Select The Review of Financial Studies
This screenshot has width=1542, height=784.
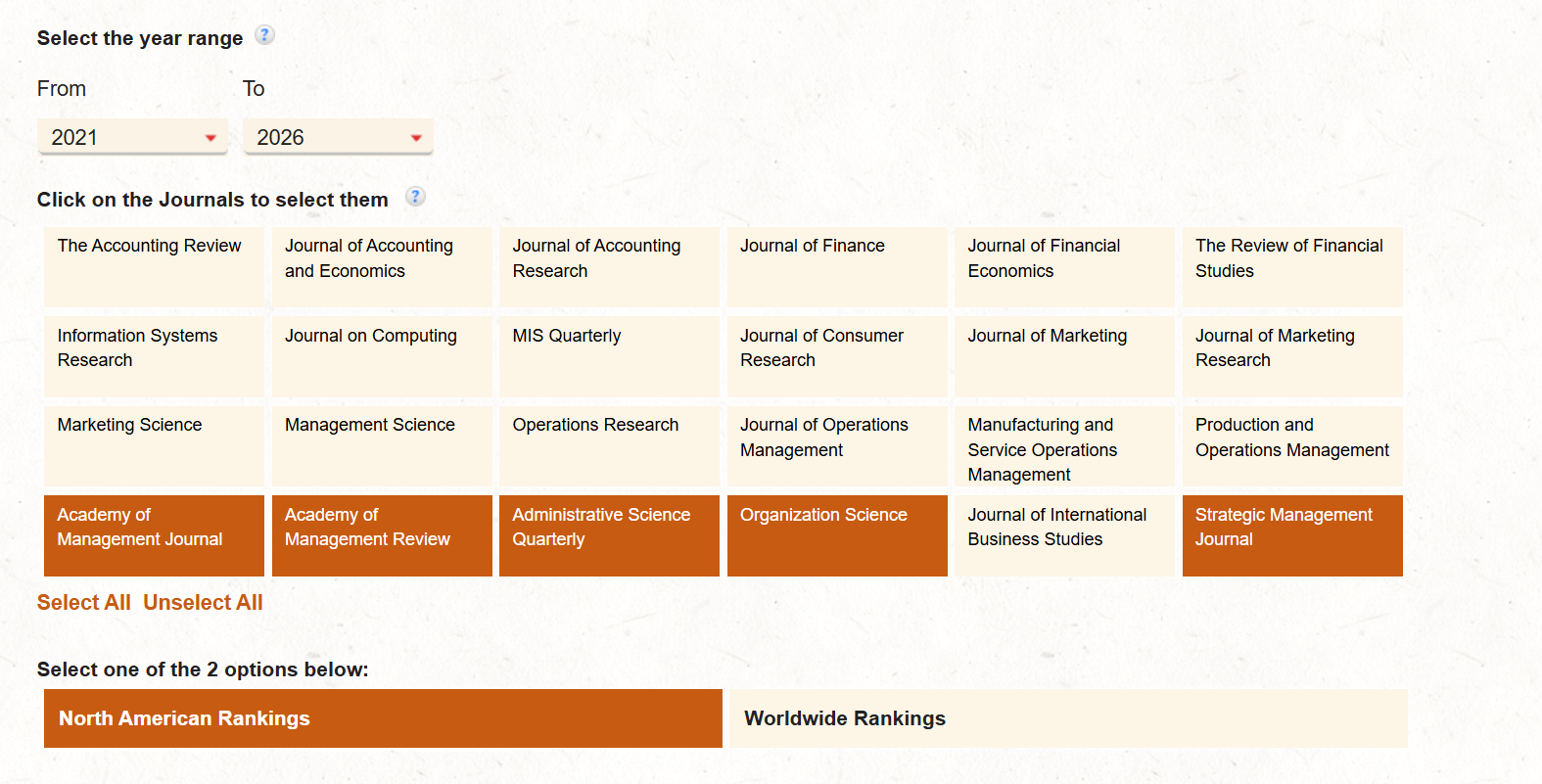(1292, 267)
